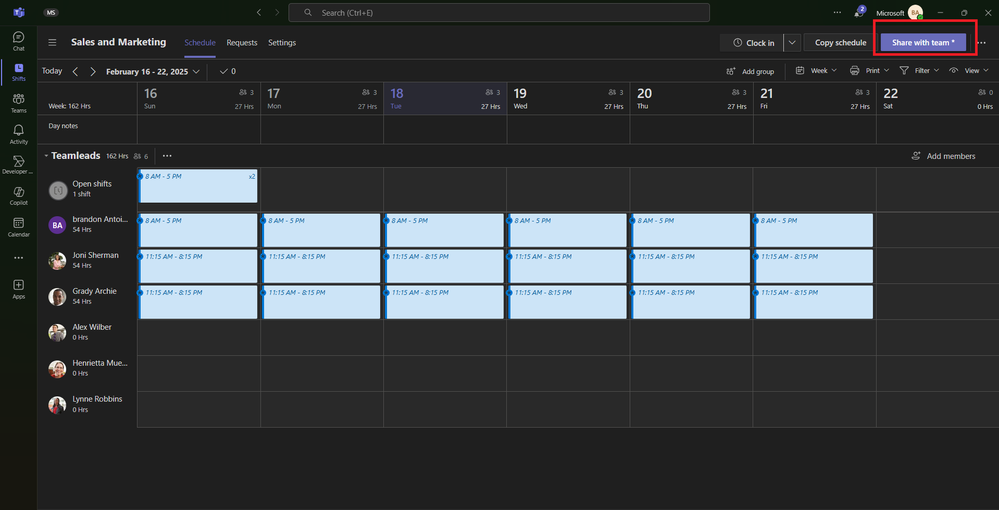Select the Shifts app icon
The image size is (999, 510).
18,72
